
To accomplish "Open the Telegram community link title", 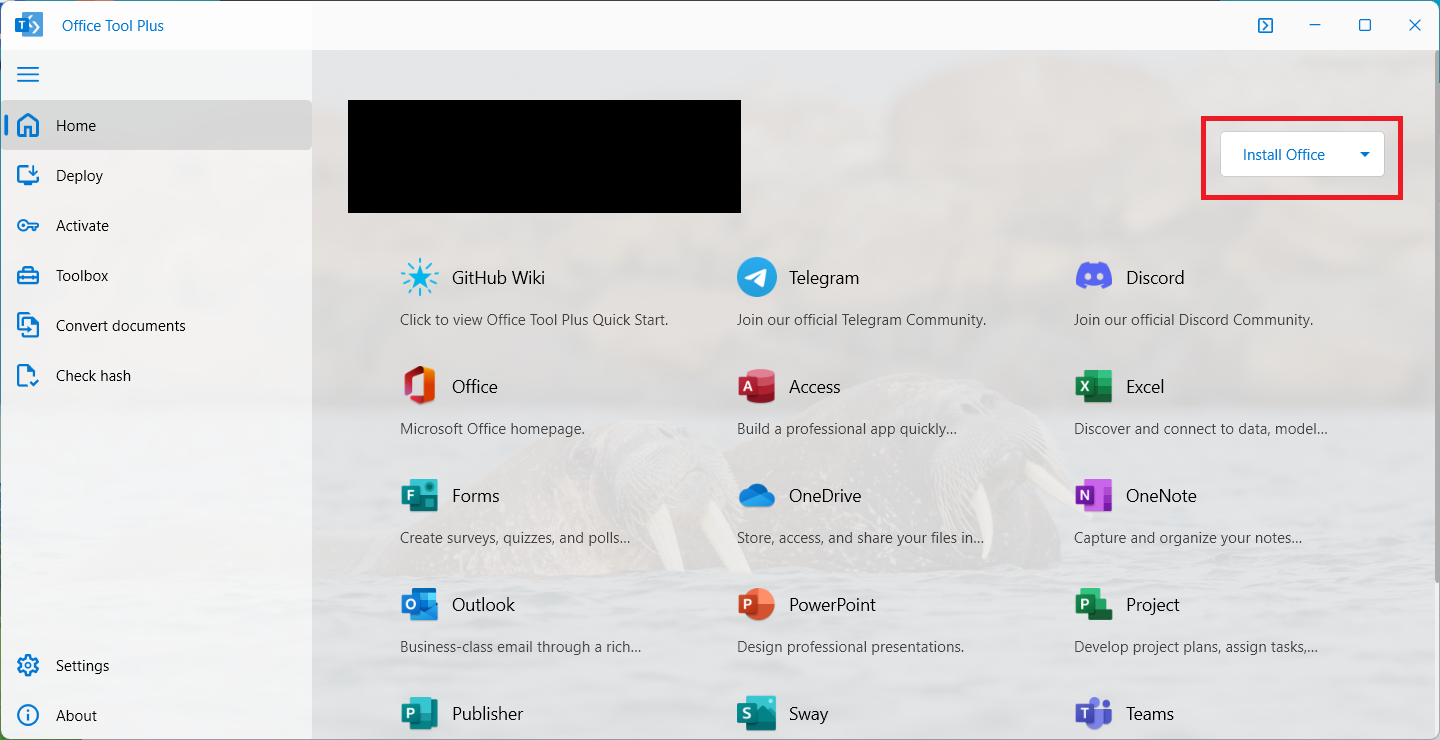I will (824, 278).
